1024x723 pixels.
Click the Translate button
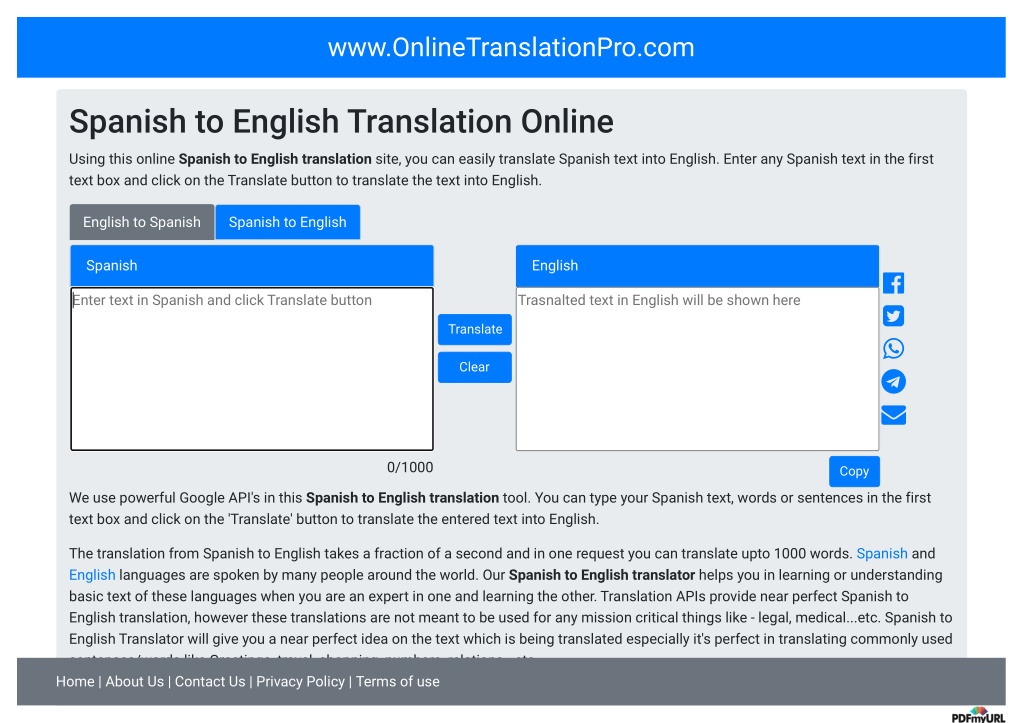coord(475,329)
